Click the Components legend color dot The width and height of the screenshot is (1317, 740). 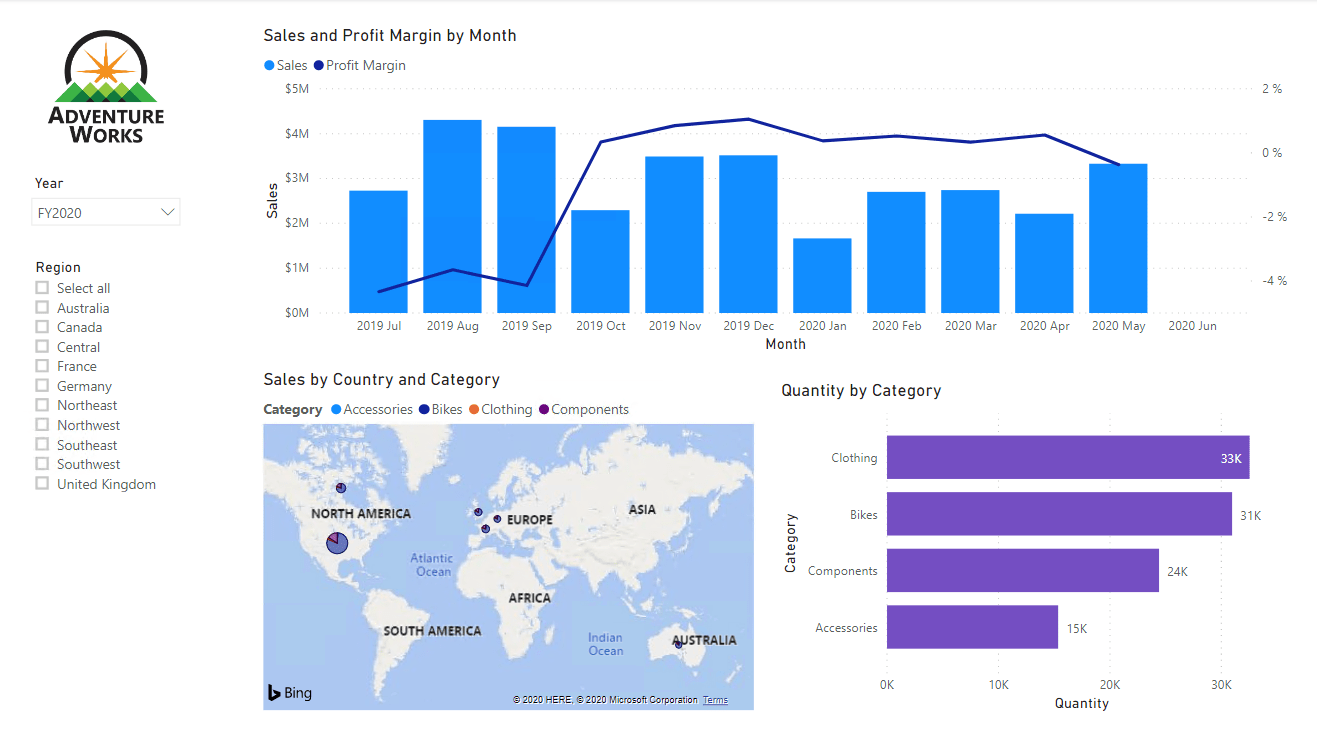coord(545,410)
